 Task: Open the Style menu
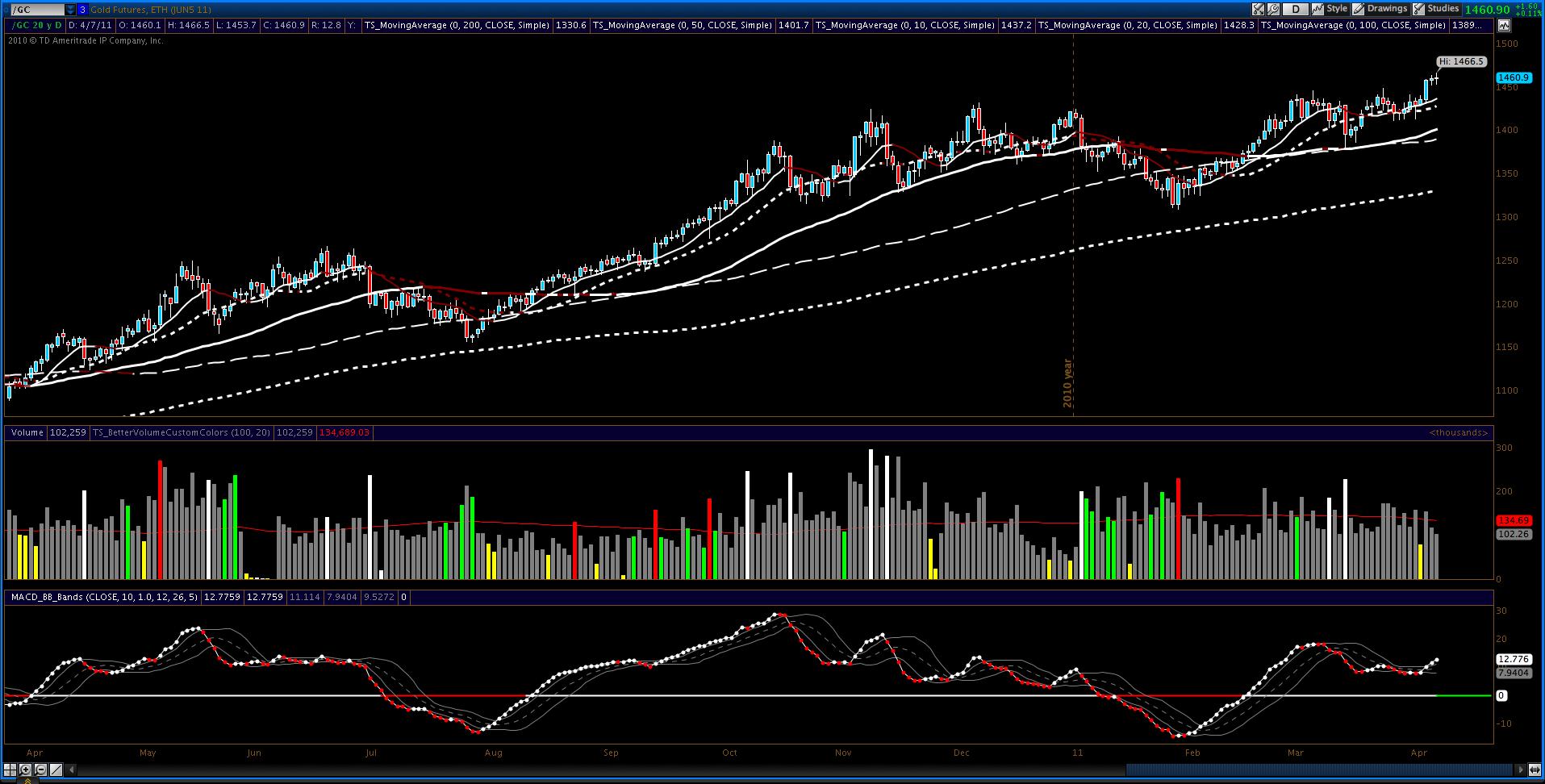click(1330, 9)
